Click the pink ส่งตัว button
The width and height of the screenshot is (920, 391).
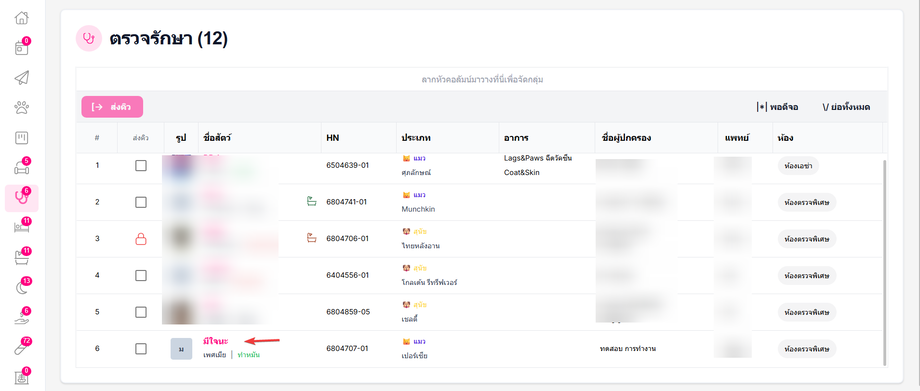[x=112, y=107]
